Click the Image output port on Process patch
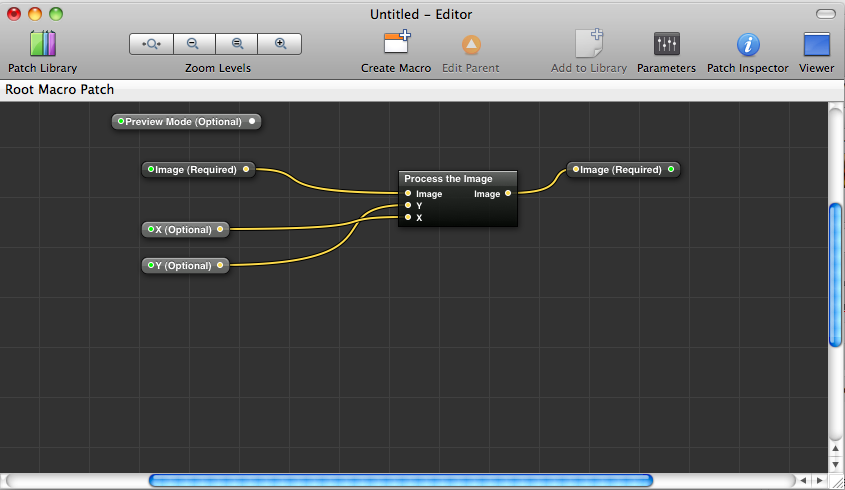 508,194
